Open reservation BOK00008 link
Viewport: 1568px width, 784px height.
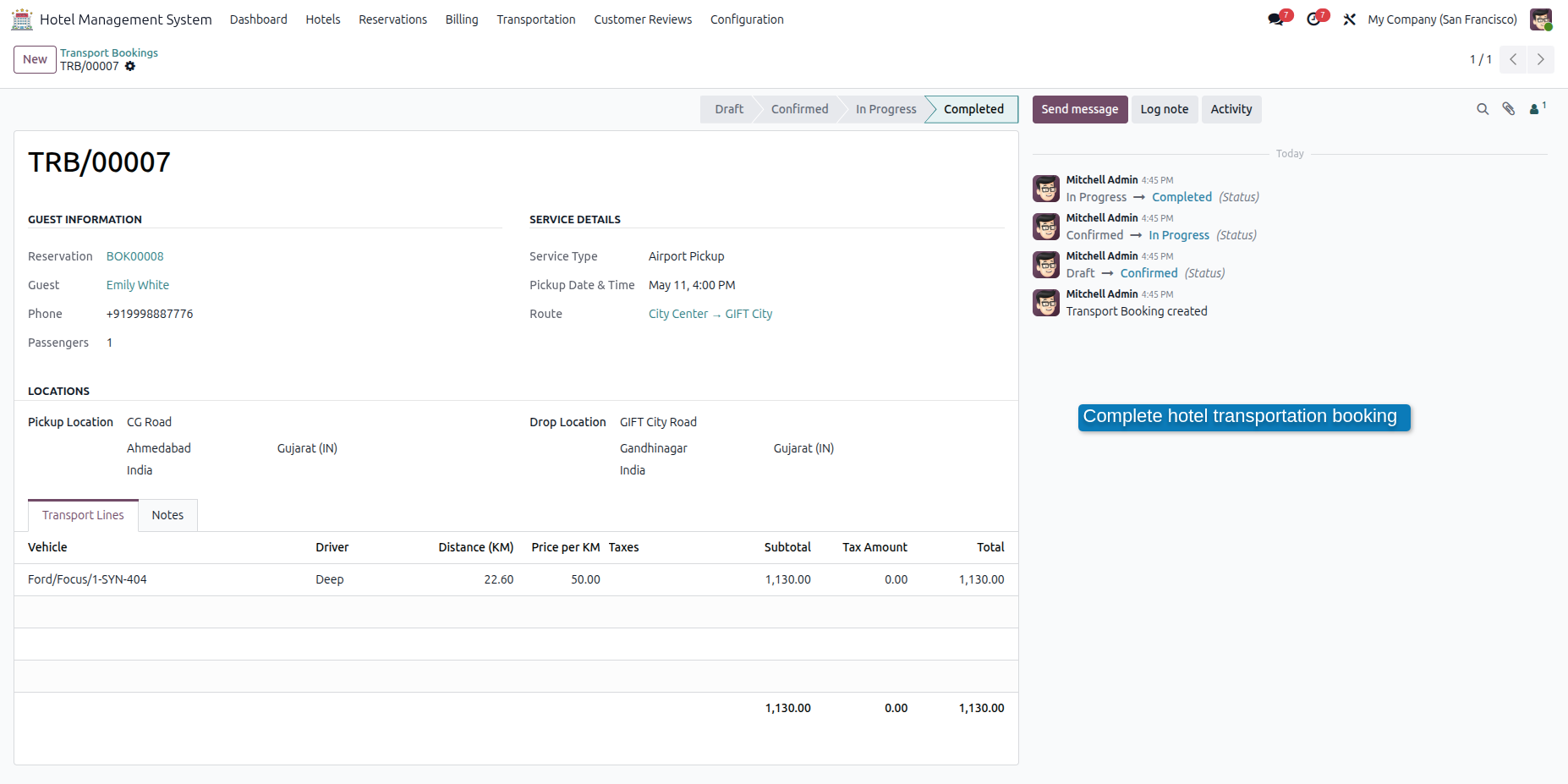(x=135, y=256)
